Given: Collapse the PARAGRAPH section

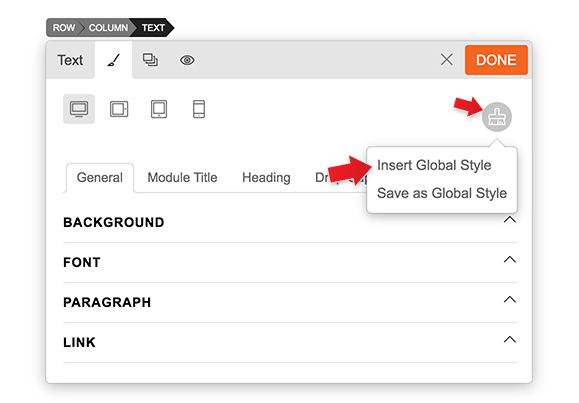Looking at the screenshot, I should point(510,300).
